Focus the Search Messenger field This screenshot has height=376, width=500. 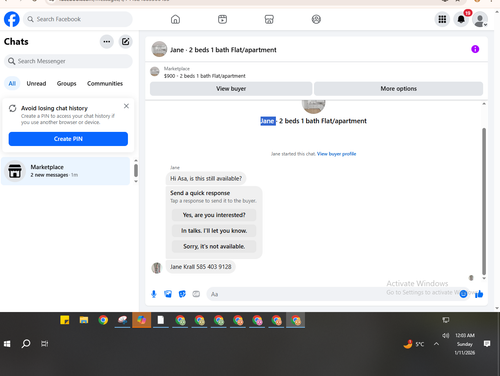[68, 61]
